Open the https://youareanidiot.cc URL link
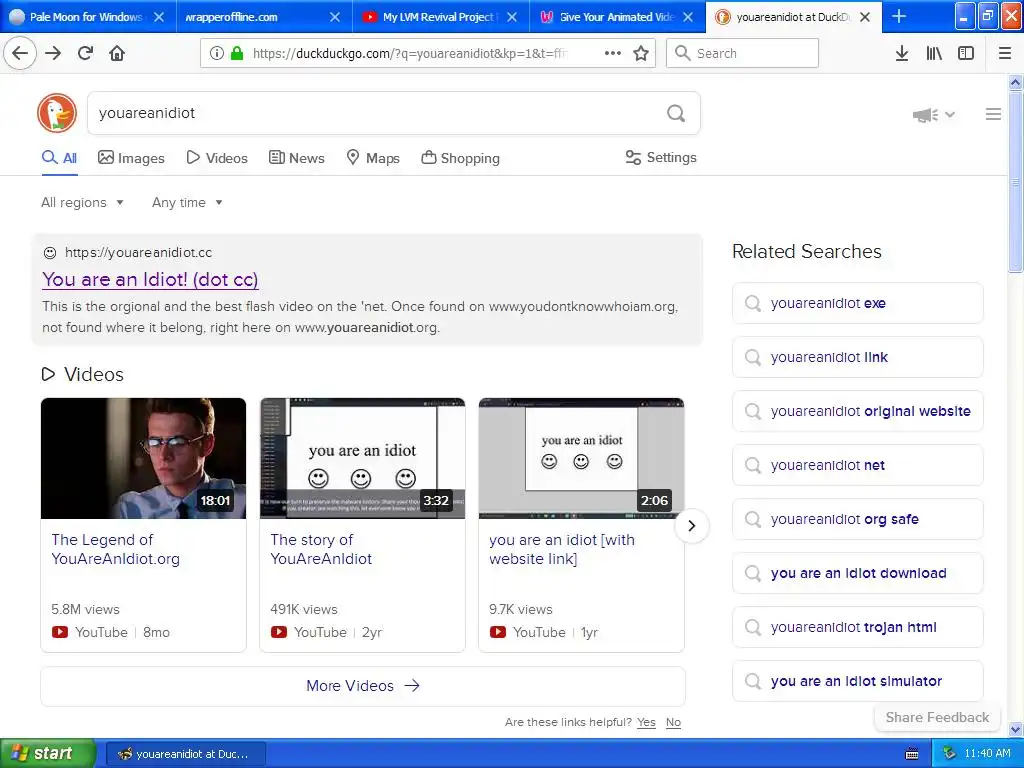Screen dimensions: 1024x768 coord(138,253)
